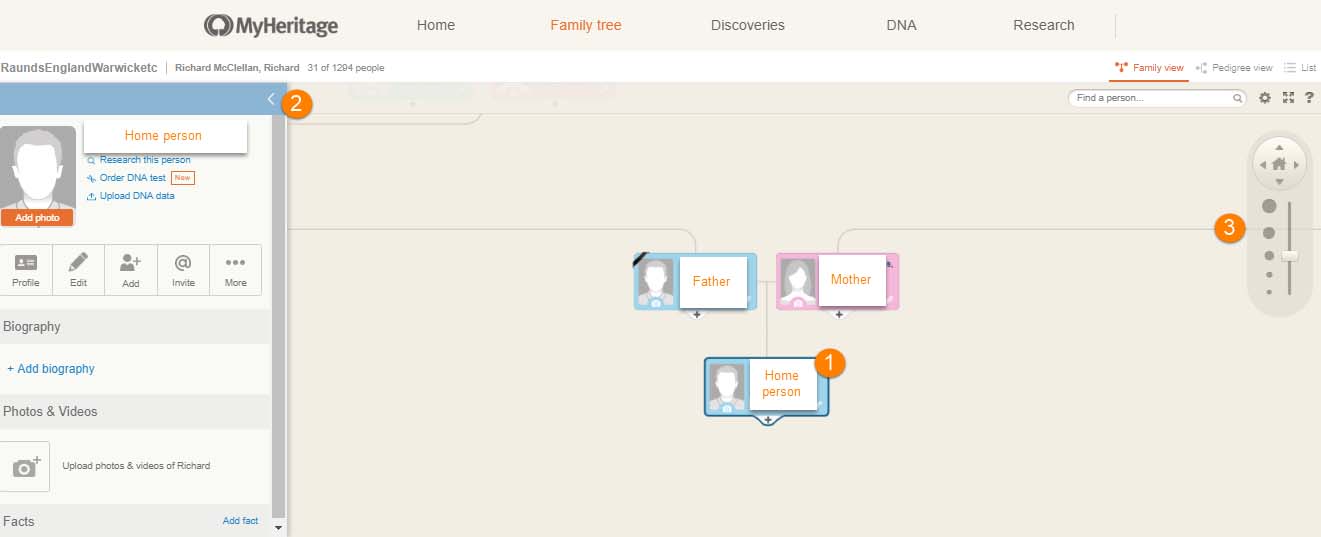The width and height of the screenshot is (1321, 537).
Task: Open the Discoveries menu
Action: point(747,25)
